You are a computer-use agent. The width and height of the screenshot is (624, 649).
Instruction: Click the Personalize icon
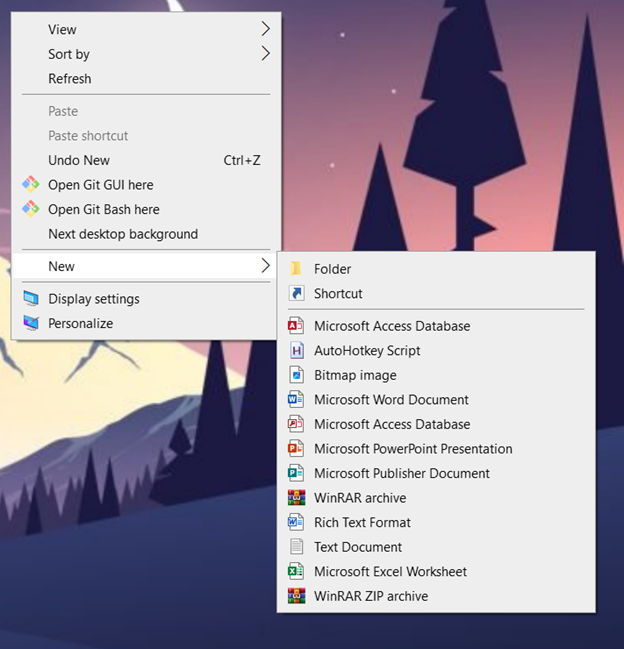click(31, 323)
